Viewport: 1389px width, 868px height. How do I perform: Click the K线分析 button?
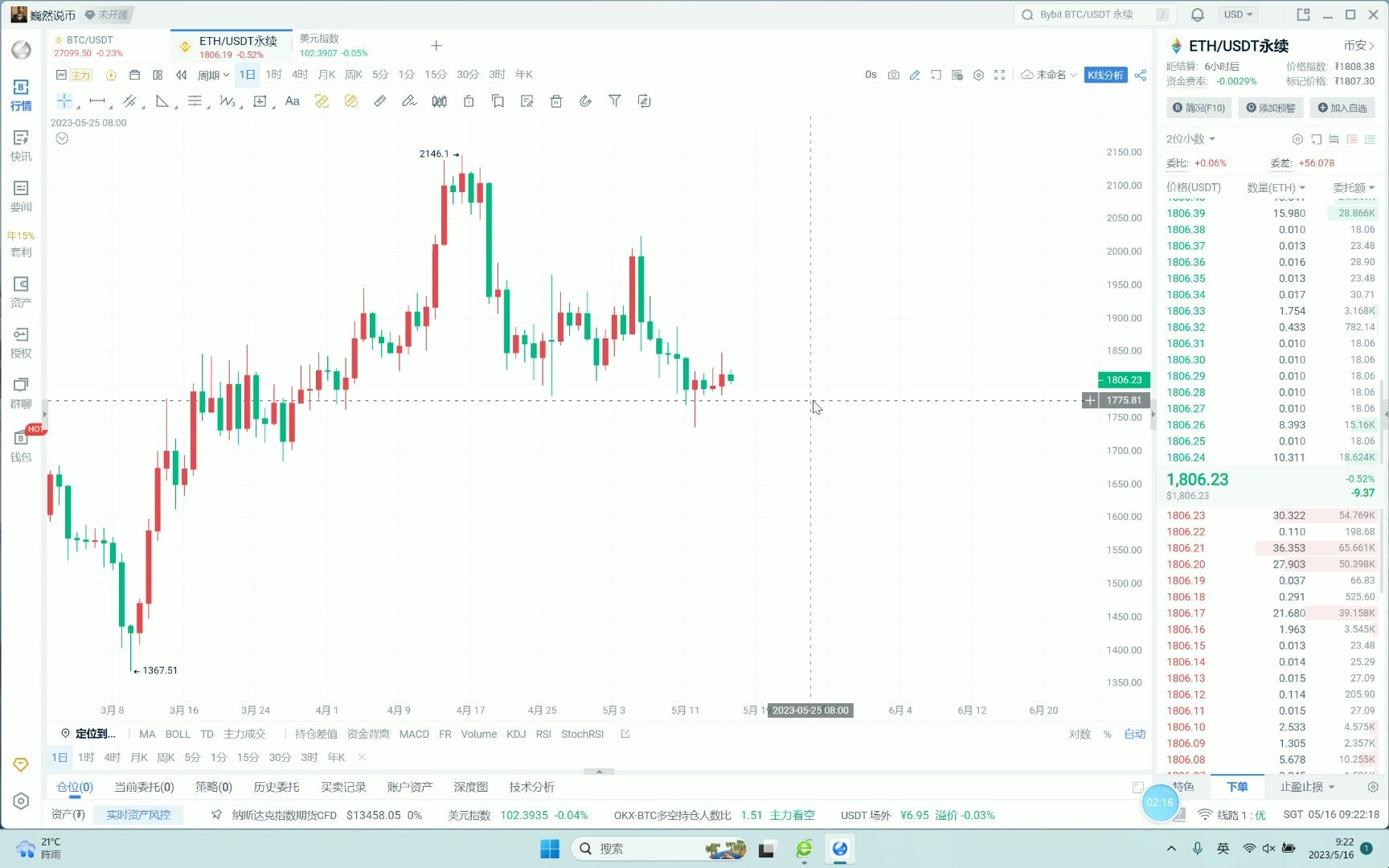pyautogui.click(x=1105, y=75)
